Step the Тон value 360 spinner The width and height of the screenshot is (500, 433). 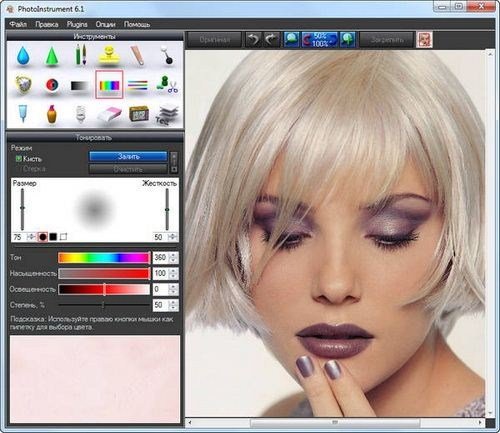click(173, 258)
